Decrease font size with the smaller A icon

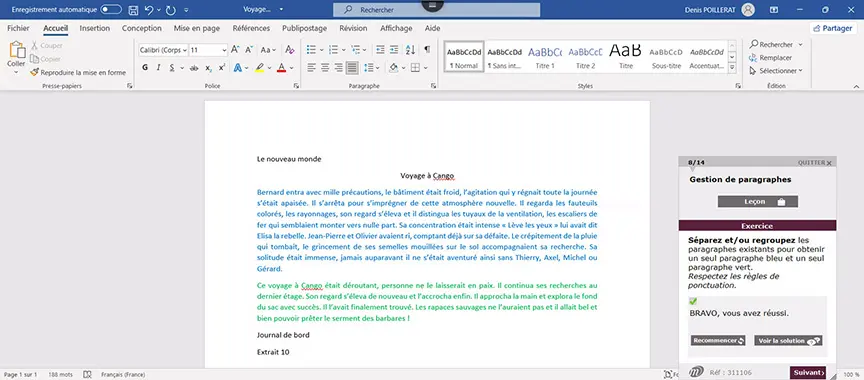pos(249,50)
